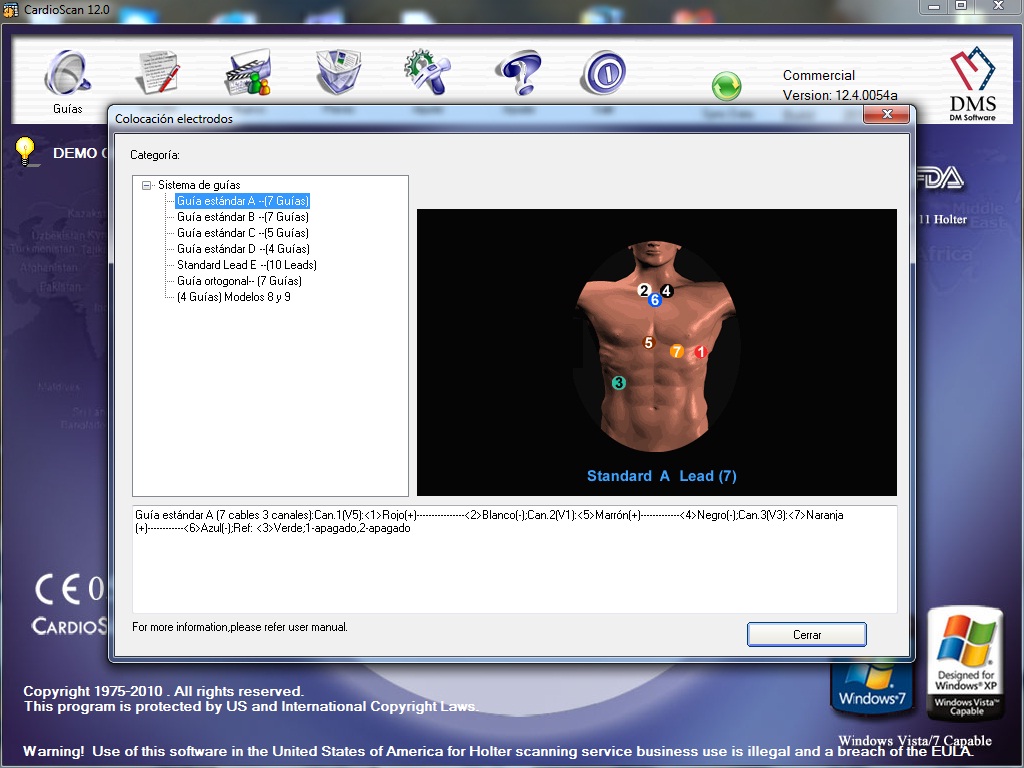
Task: Collapse the Sistema de guías tree node
Action: 147,185
